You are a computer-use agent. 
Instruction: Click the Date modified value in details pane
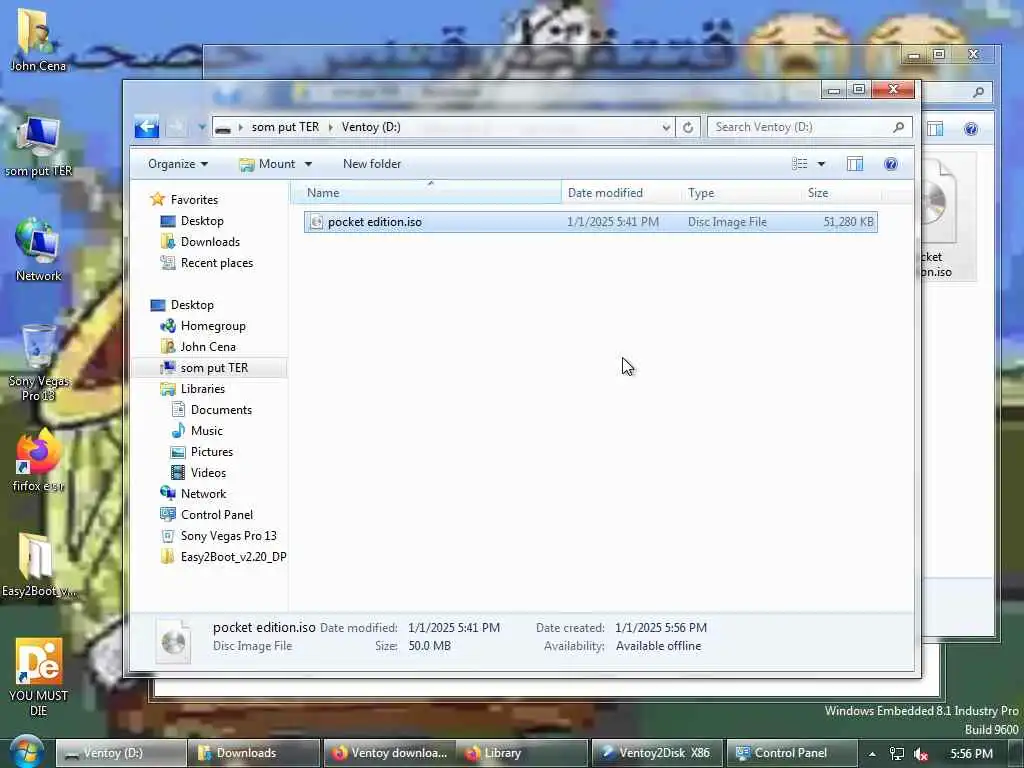454,628
